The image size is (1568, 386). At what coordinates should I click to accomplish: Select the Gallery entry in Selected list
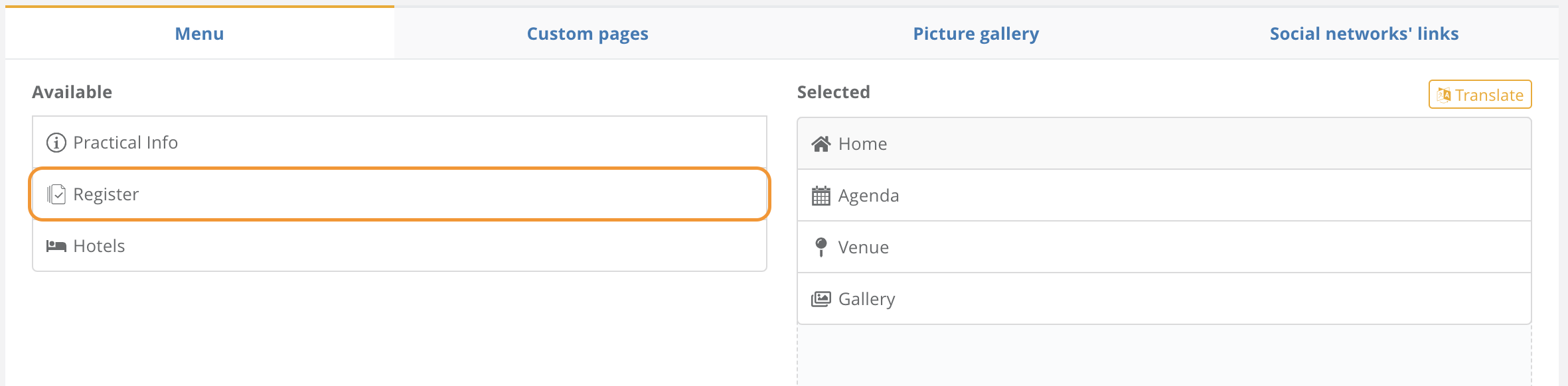pos(1164,299)
